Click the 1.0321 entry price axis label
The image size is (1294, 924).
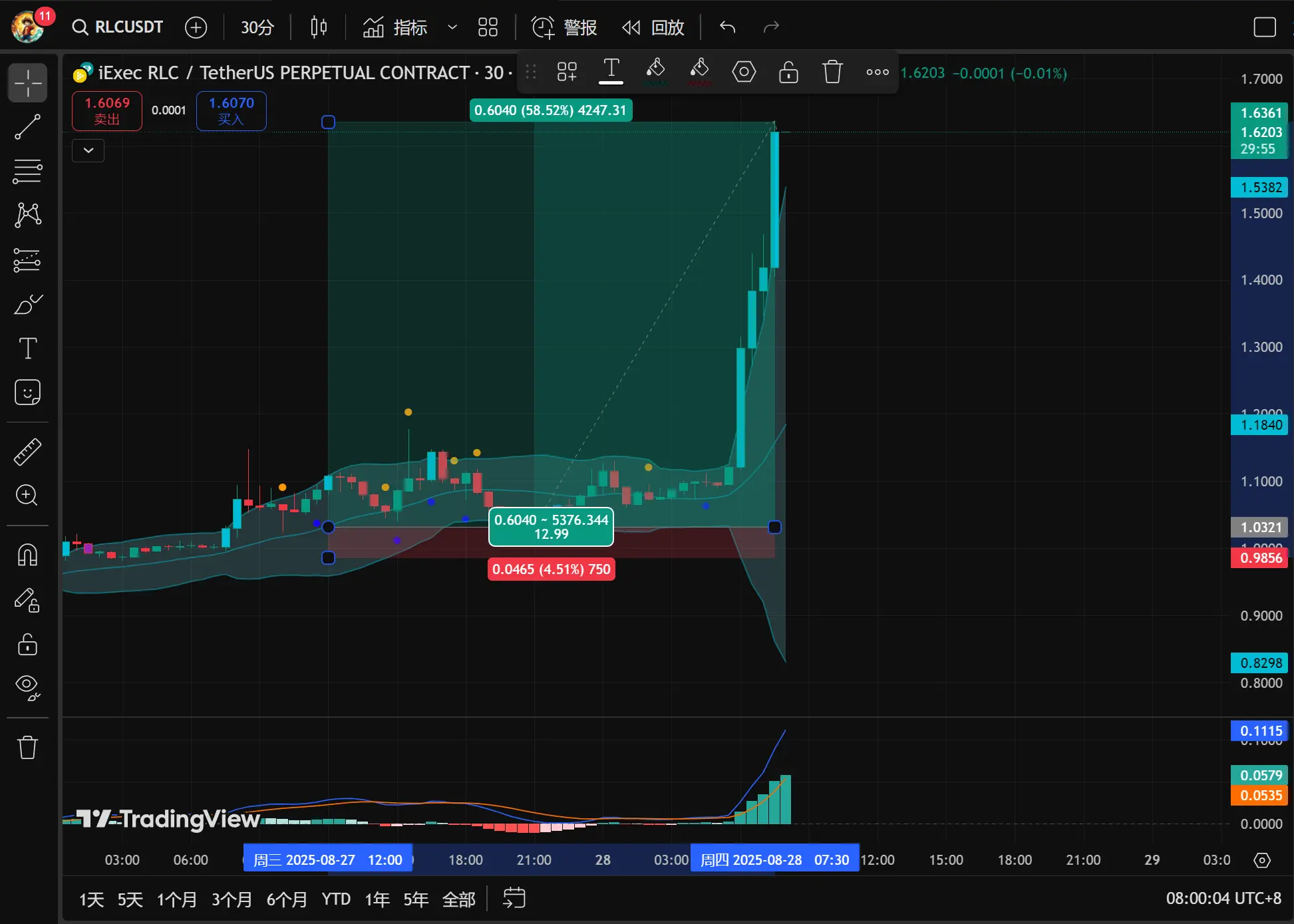coord(1260,527)
